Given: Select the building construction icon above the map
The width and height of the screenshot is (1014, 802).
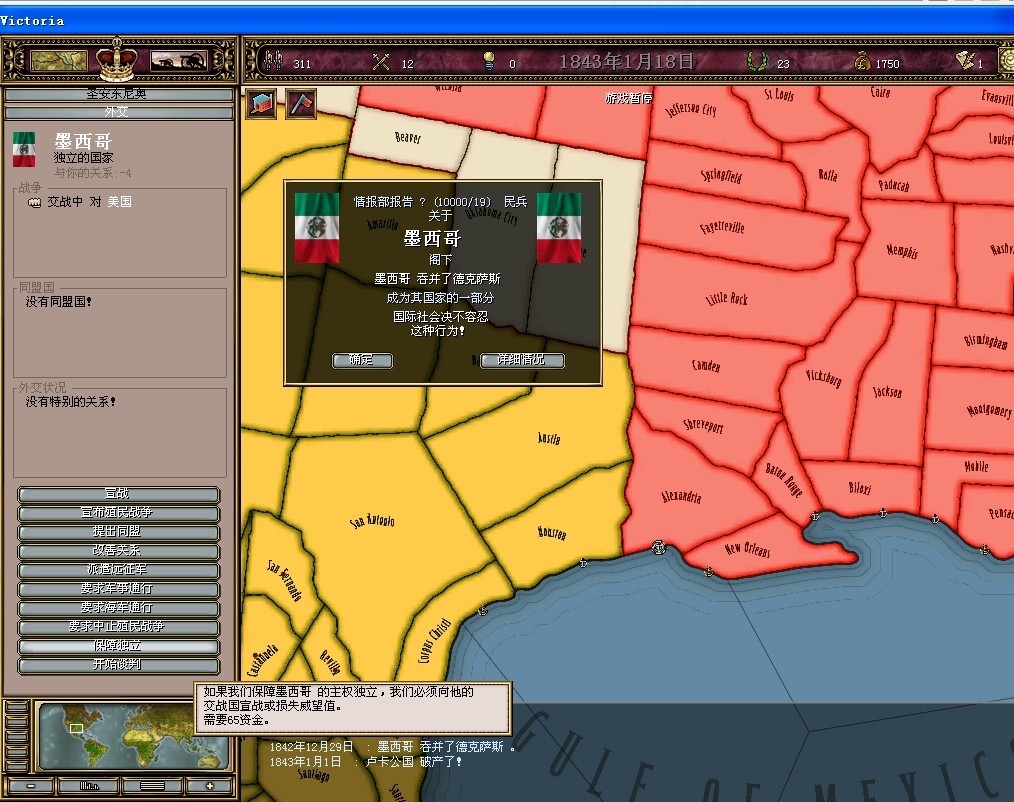Looking at the screenshot, I should click(x=261, y=103).
